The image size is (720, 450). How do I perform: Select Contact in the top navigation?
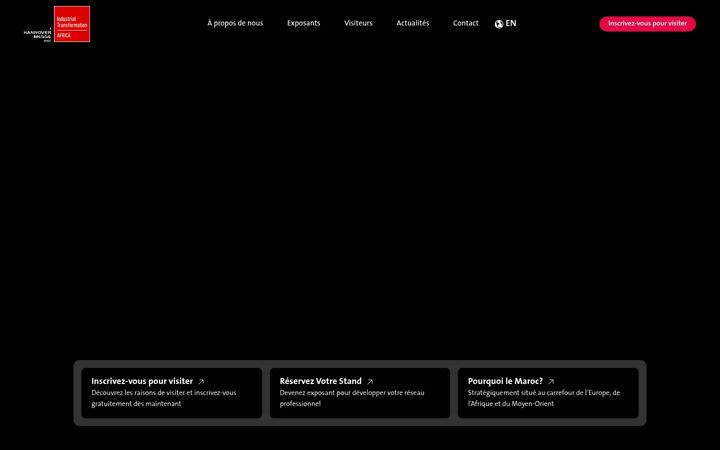(x=466, y=23)
